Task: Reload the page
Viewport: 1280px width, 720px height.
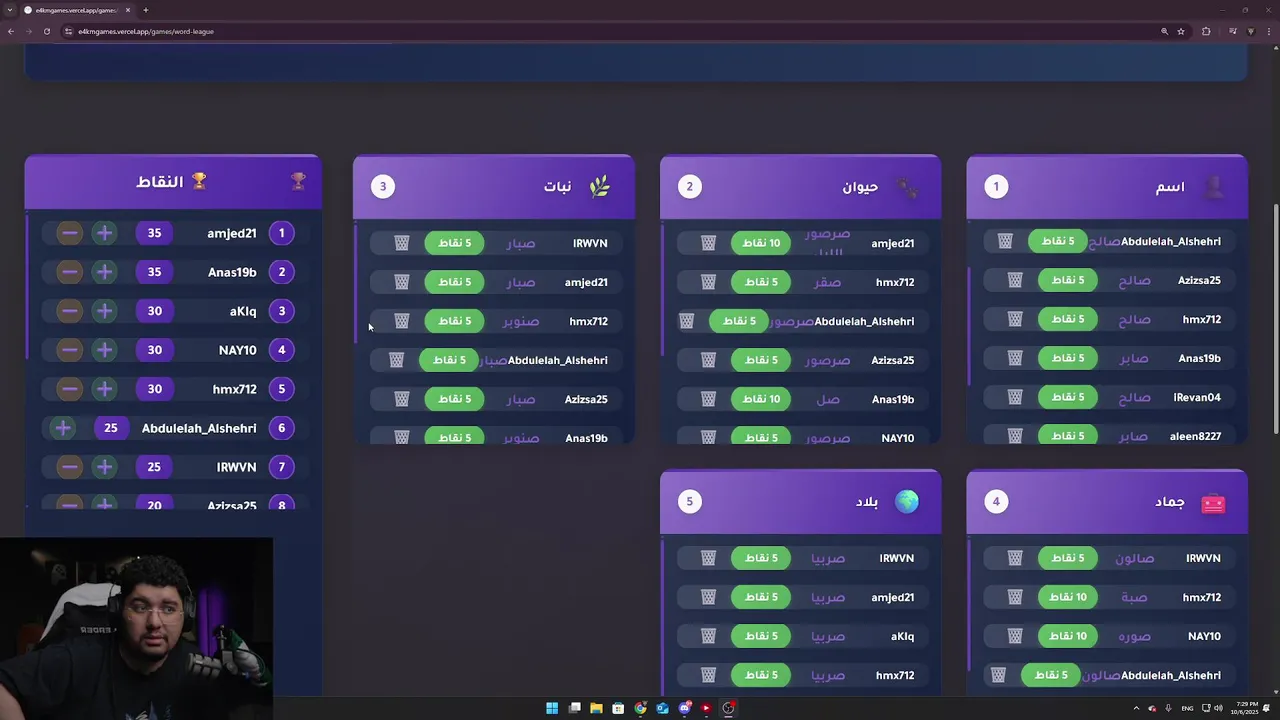Action: [46, 31]
